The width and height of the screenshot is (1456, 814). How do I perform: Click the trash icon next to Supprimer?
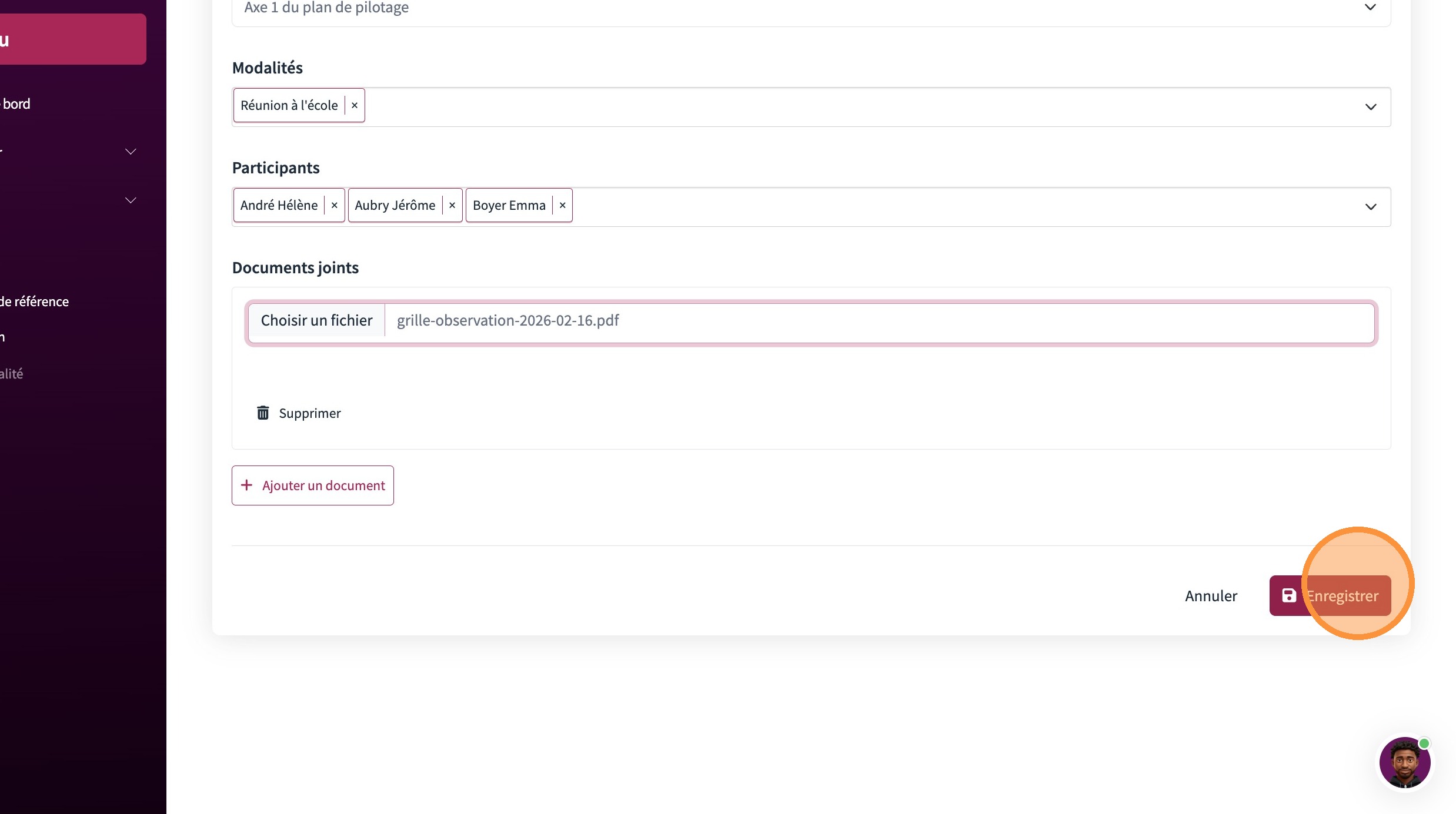[263, 413]
